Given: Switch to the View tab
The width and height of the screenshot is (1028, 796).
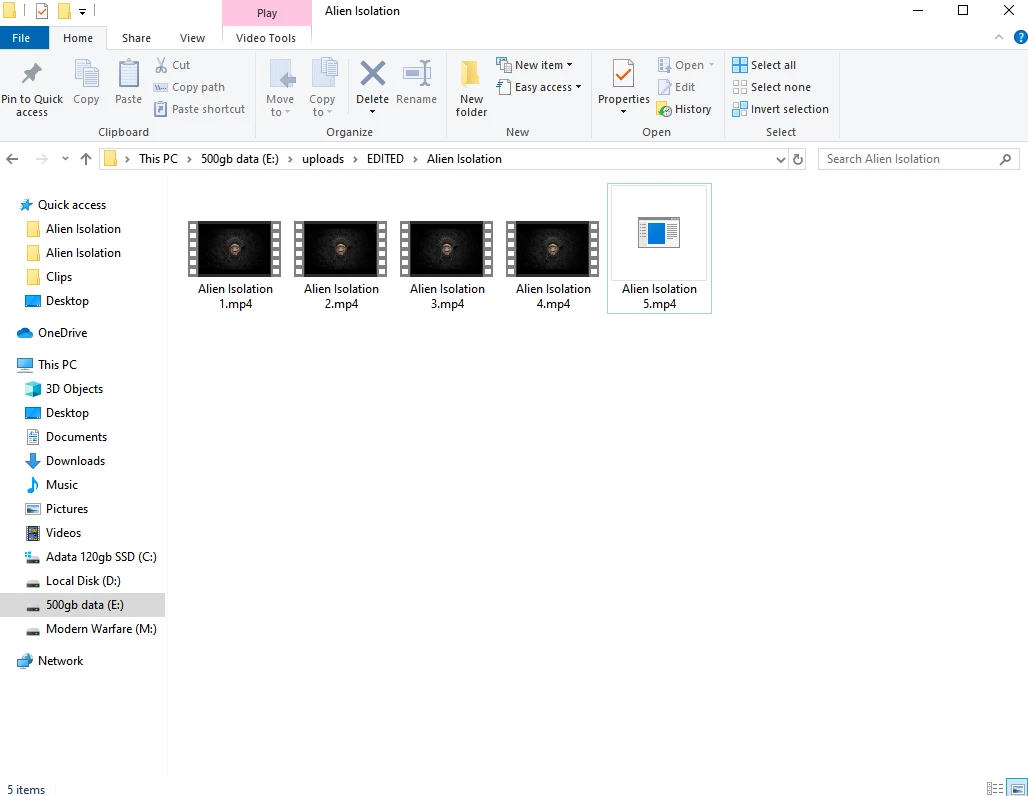Looking at the screenshot, I should coord(192,38).
